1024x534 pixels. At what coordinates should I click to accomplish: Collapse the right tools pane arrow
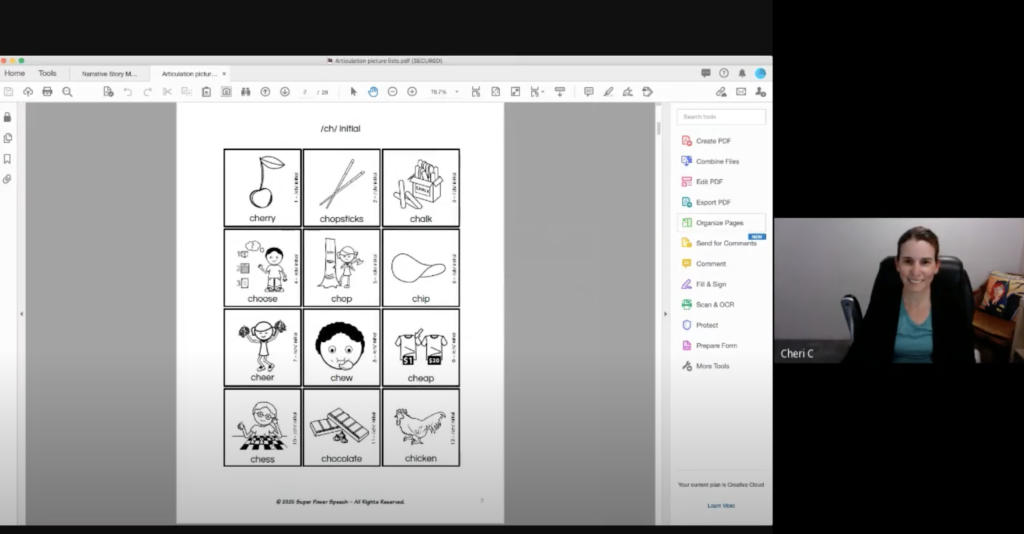click(665, 314)
